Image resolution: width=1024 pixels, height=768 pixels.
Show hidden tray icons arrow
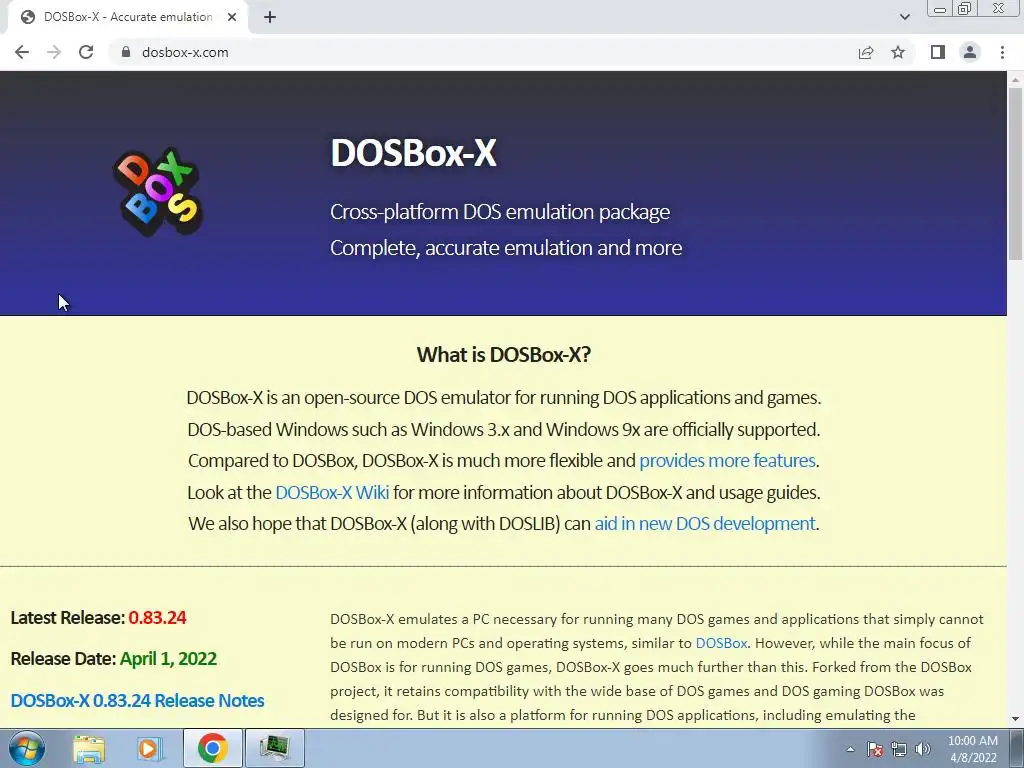pos(850,749)
